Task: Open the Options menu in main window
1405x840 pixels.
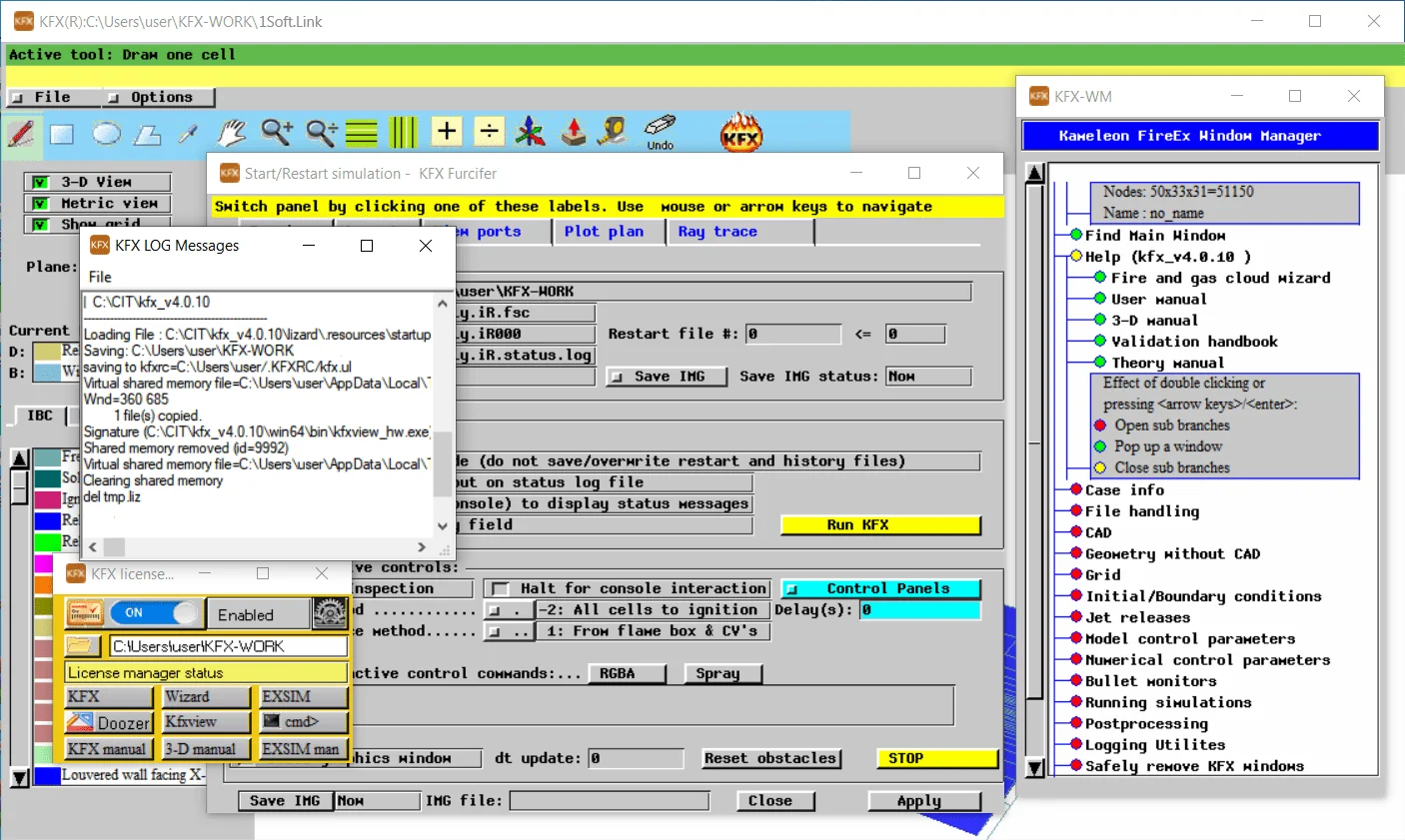Action: [160, 97]
